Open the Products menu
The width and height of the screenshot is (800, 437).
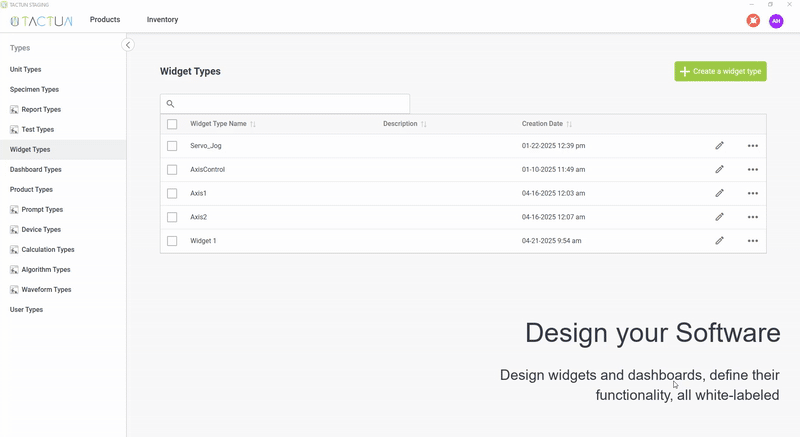(105, 20)
